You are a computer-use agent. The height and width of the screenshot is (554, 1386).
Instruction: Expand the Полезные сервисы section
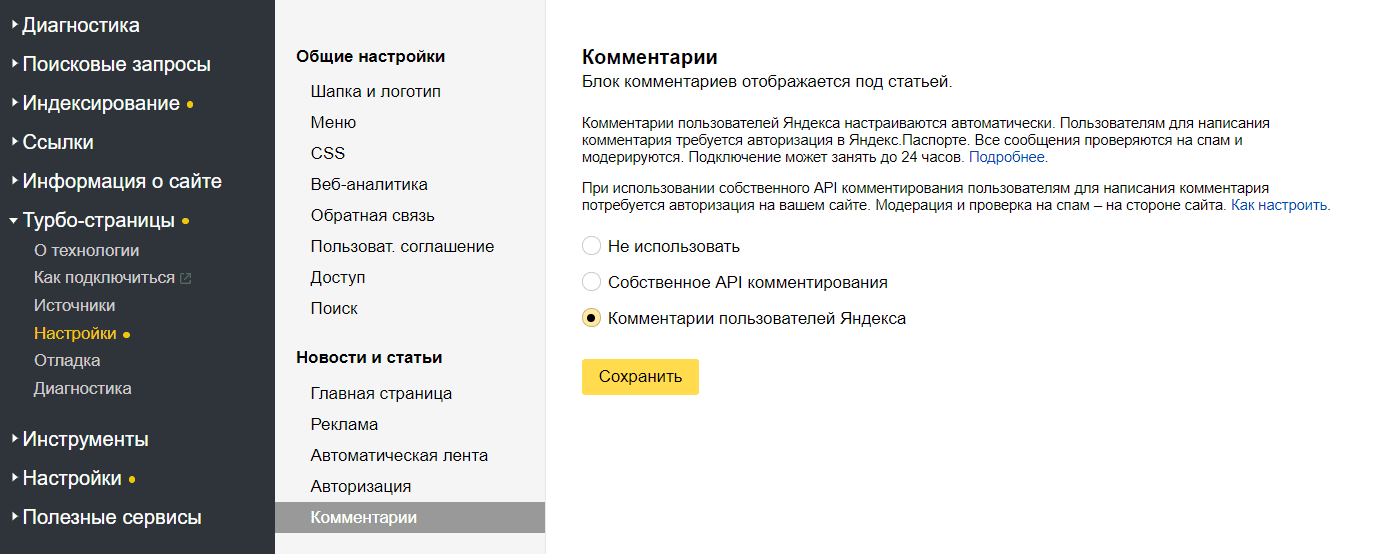point(111,517)
